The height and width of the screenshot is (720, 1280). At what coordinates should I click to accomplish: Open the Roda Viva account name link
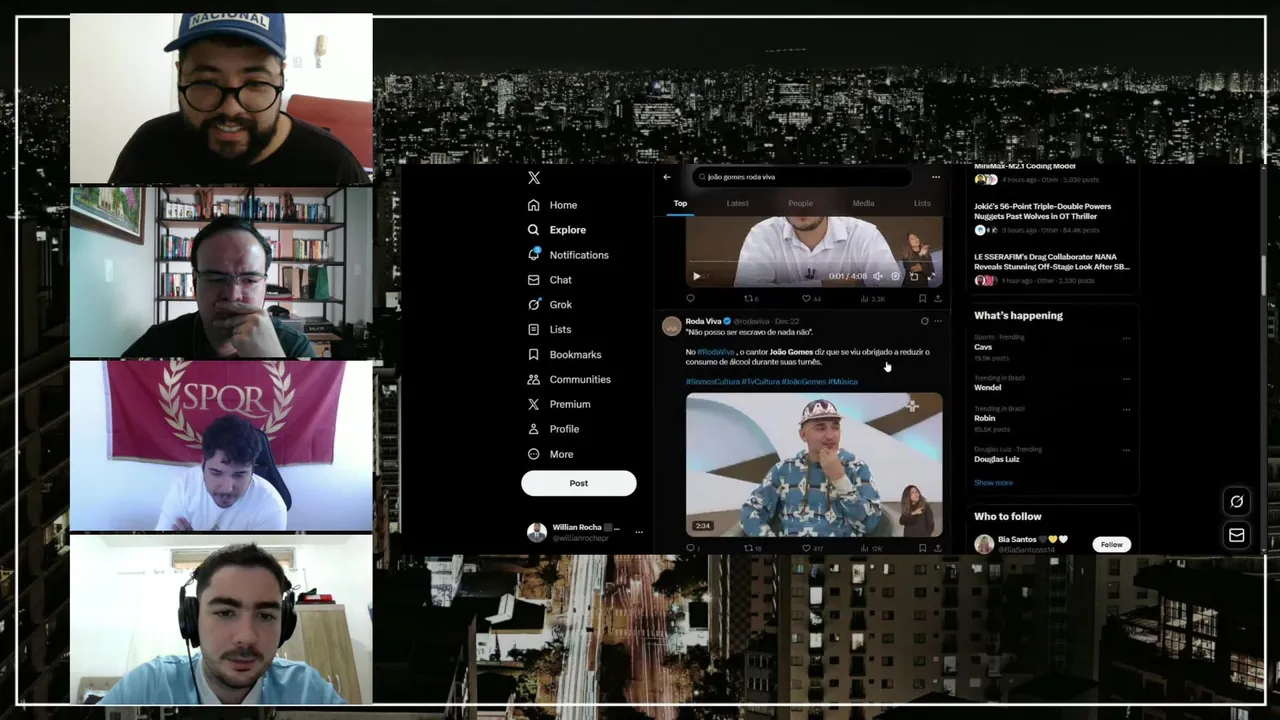[x=703, y=321]
